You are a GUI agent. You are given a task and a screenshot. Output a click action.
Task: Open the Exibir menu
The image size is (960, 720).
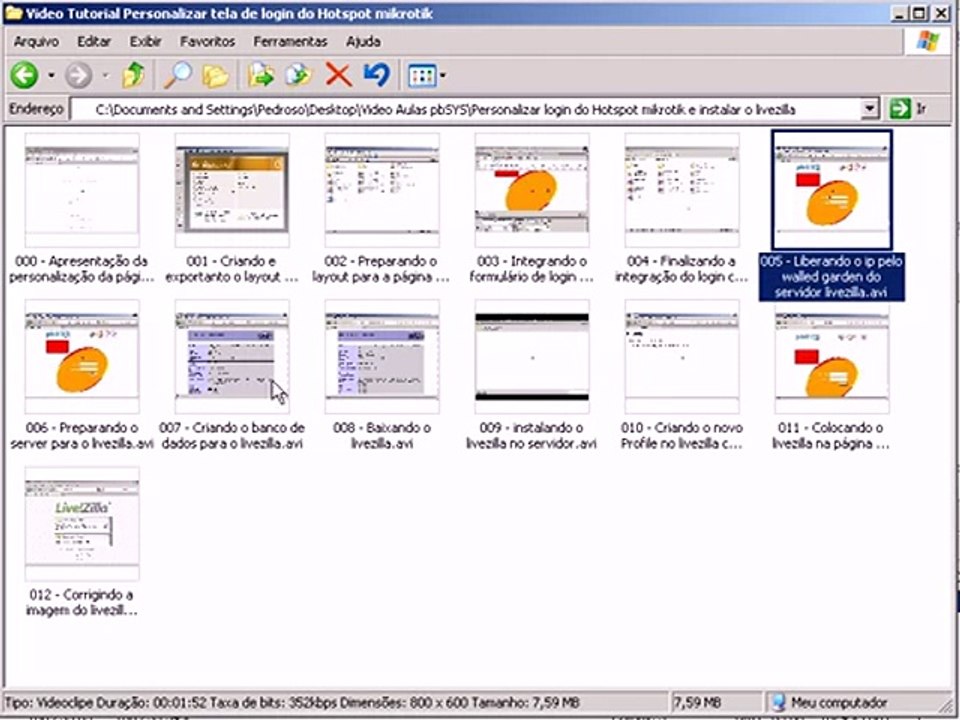coord(145,42)
